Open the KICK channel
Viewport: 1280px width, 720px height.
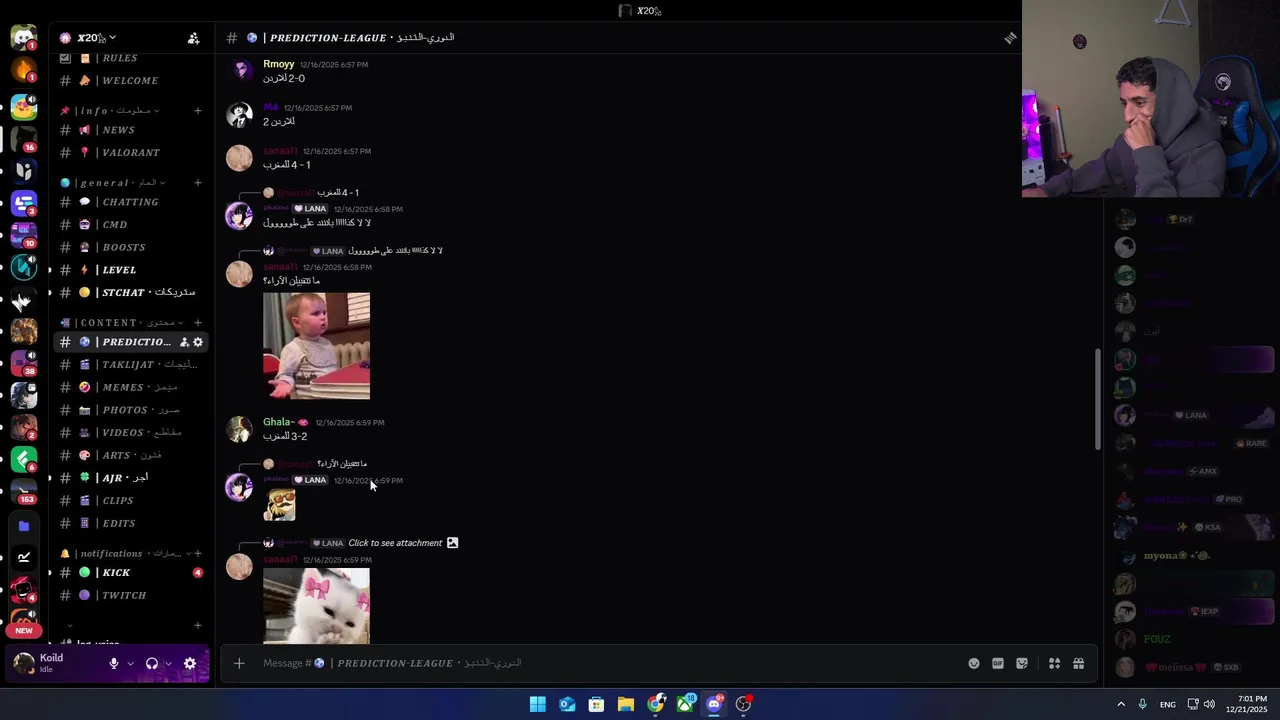click(130, 573)
